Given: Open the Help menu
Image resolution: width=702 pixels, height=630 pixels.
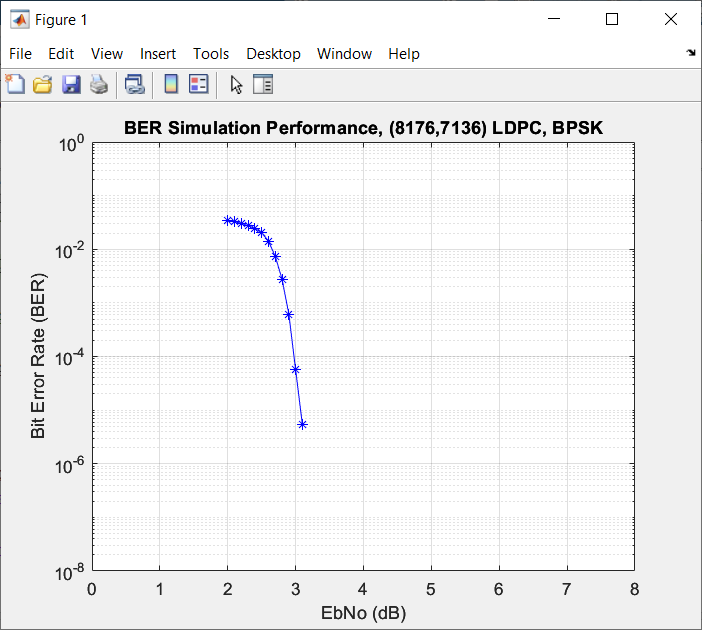Looking at the screenshot, I should pyautogui.click(x=404, y=54).
